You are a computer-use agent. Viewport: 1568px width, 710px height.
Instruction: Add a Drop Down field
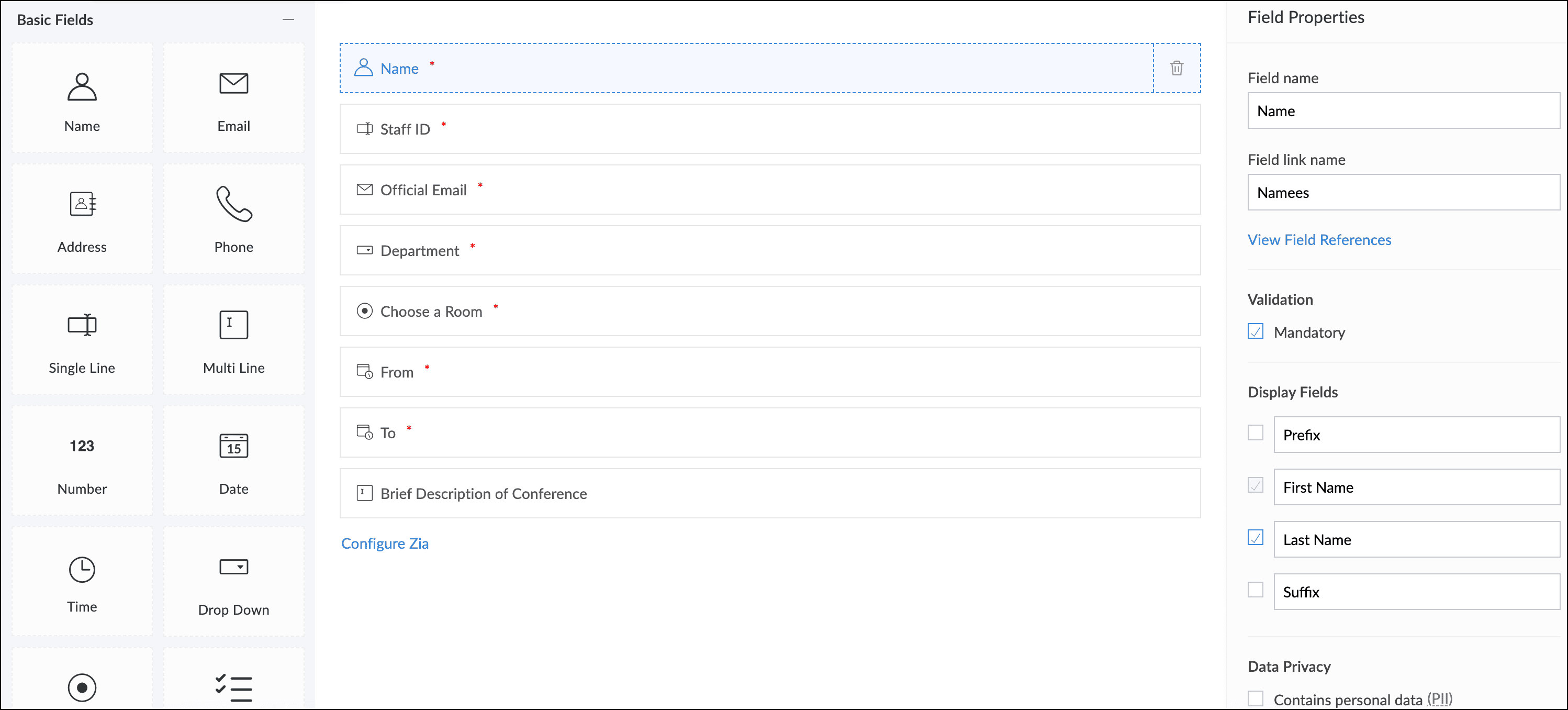[233, 568]
